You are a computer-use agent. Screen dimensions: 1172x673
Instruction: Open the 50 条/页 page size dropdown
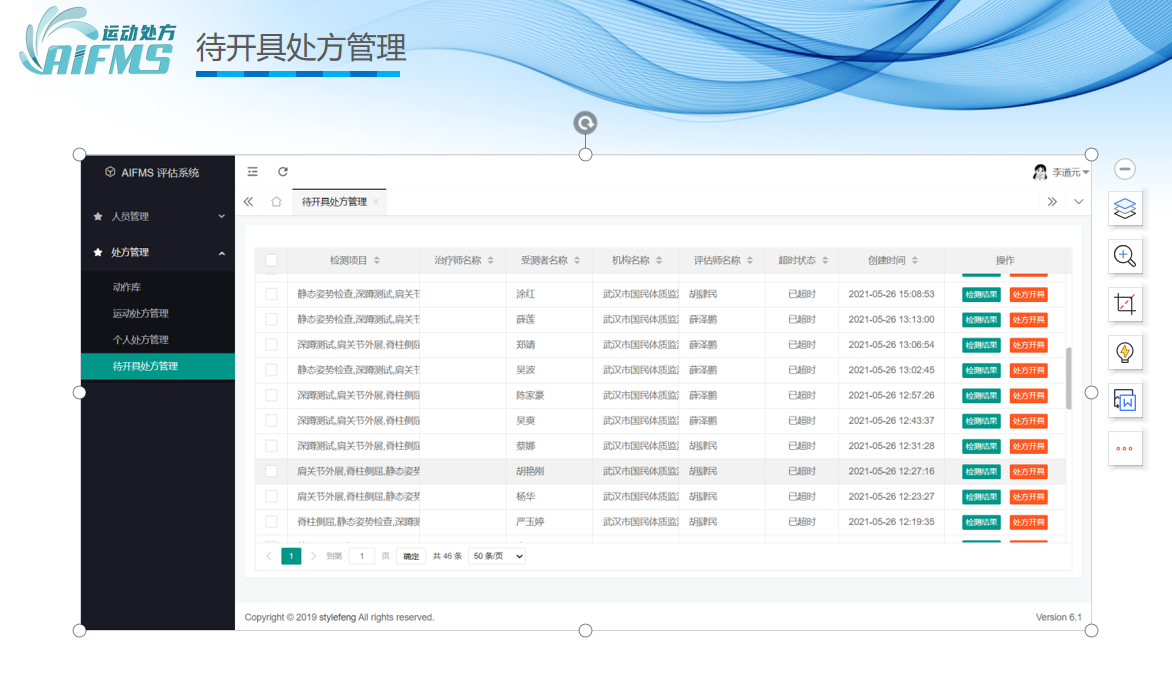[497, 556]
